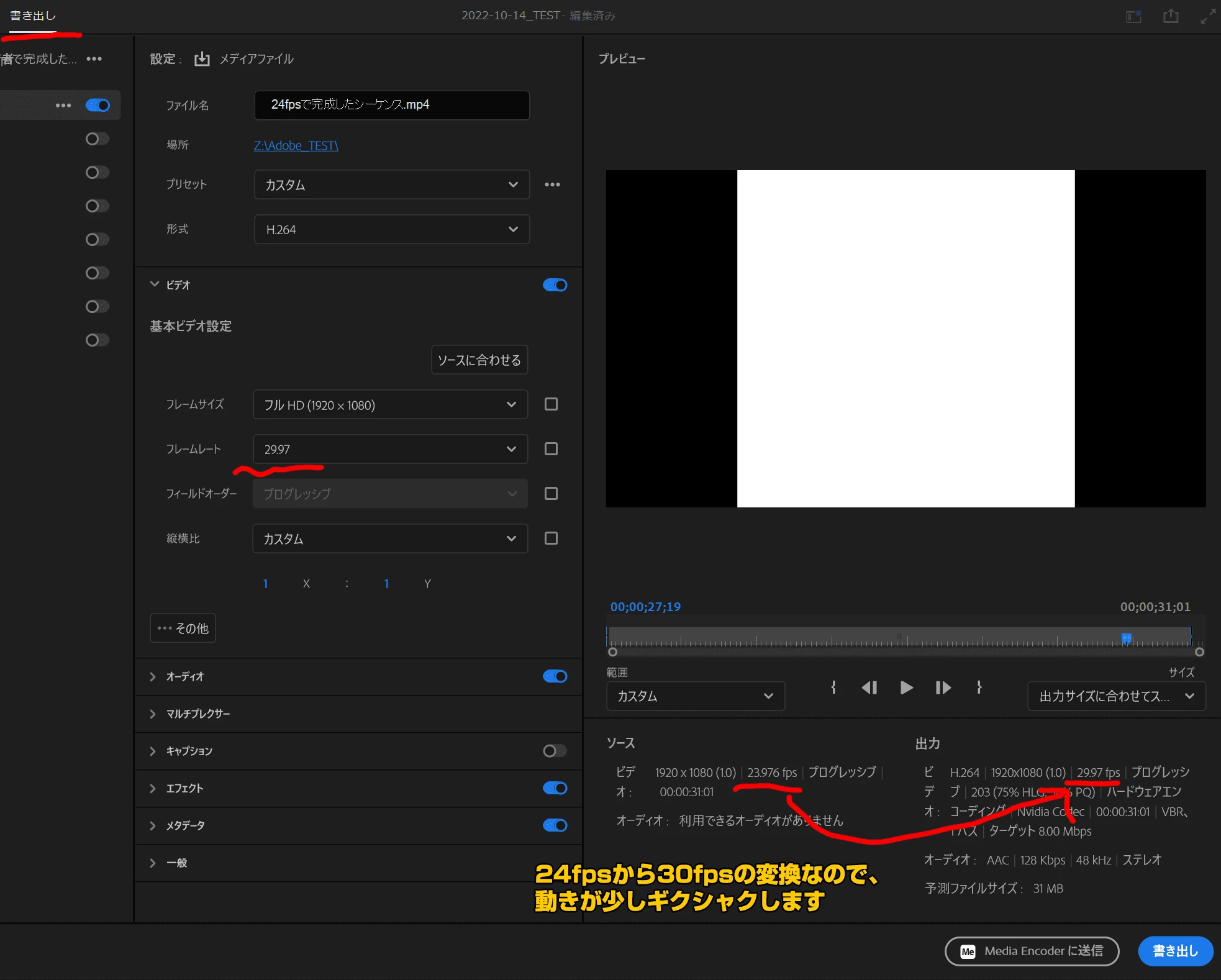Viewport: 1221px width, 980px height.
Task: Click the share/export icon at top right
Action: pyautogui.click(x=1171, y=16)
